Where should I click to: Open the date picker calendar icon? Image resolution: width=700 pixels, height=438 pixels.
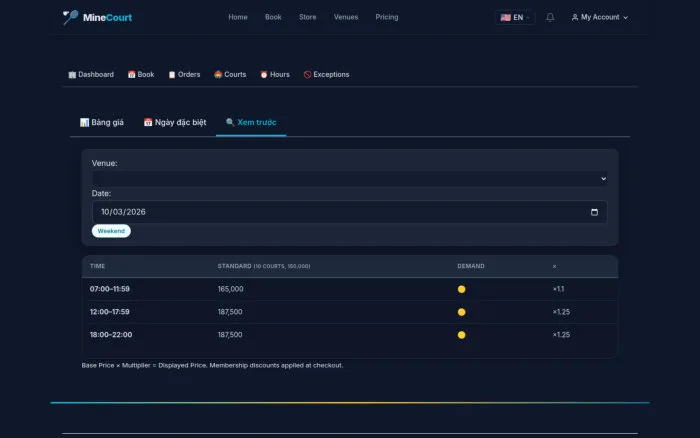[x=594, y=212]
